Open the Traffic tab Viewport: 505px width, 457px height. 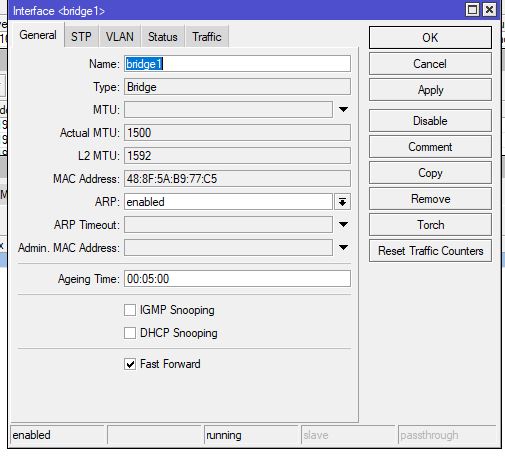[207, 36]
